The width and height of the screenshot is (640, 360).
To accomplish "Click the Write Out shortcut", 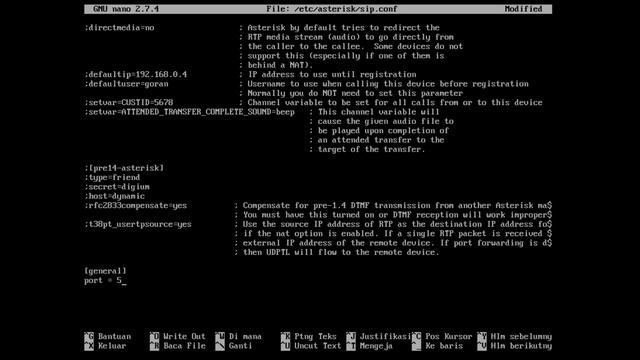I will (x=178, y=337).
